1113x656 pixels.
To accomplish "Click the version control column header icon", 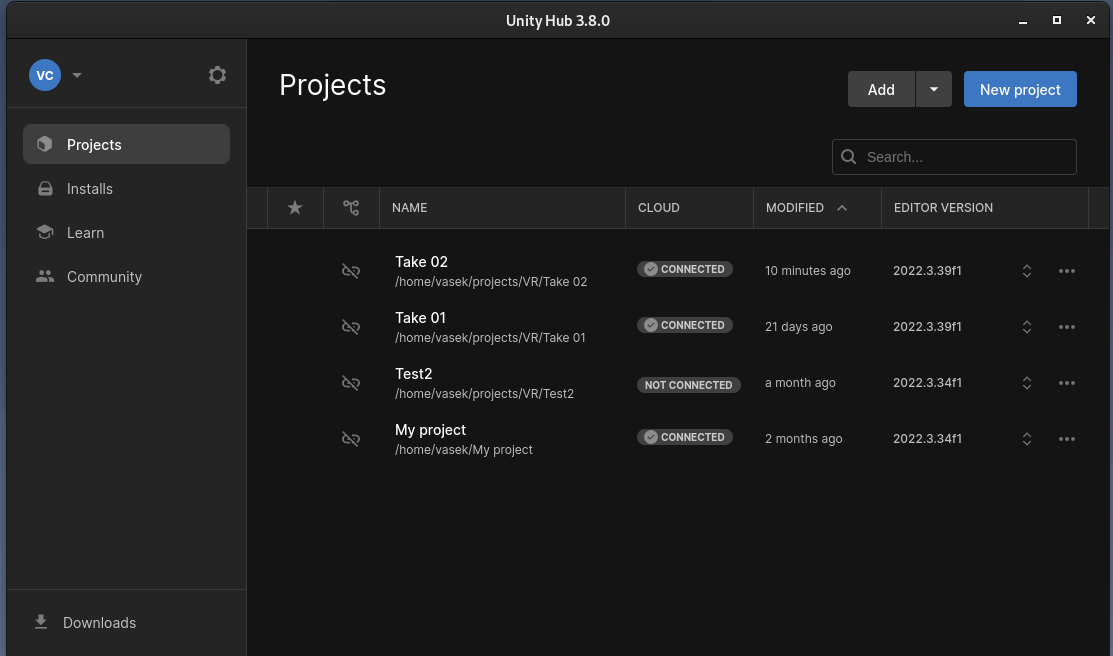I will (351, 208).
